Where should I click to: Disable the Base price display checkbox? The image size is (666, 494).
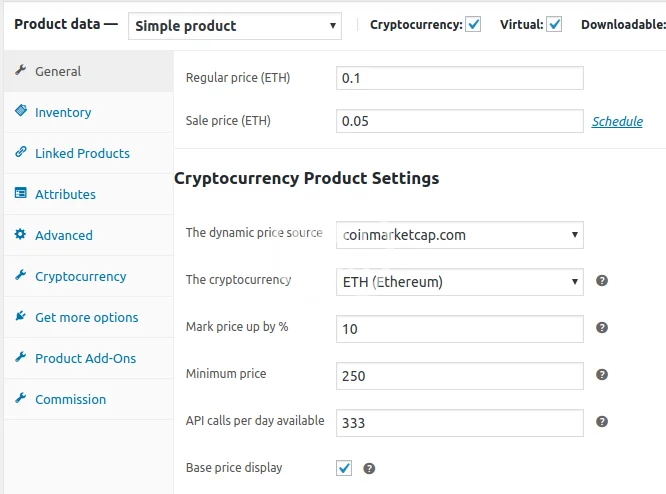click(x=344, y=468)
